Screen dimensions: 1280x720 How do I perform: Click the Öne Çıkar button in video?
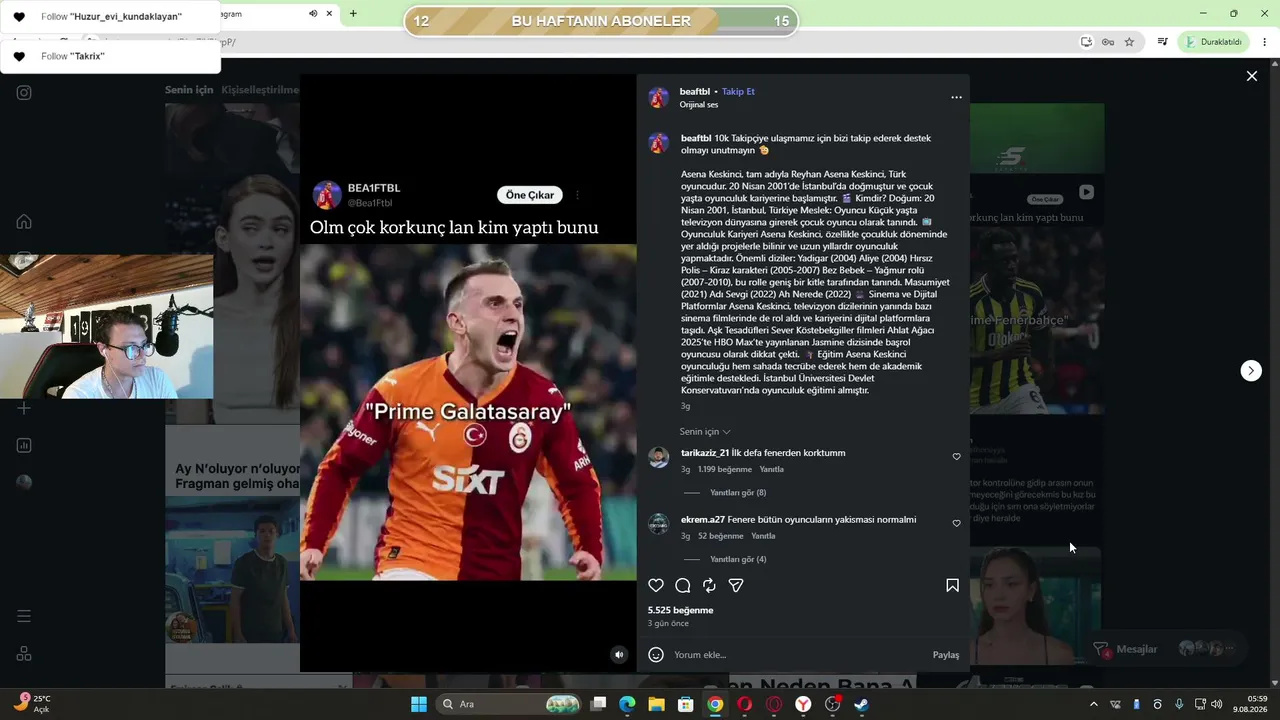[530, 195]
